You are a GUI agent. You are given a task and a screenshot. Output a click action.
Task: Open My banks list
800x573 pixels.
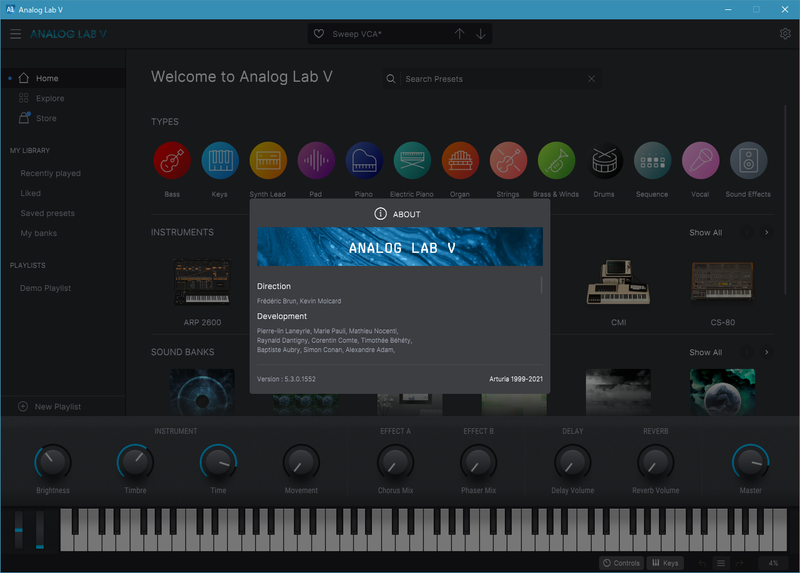tap(39, 233)
